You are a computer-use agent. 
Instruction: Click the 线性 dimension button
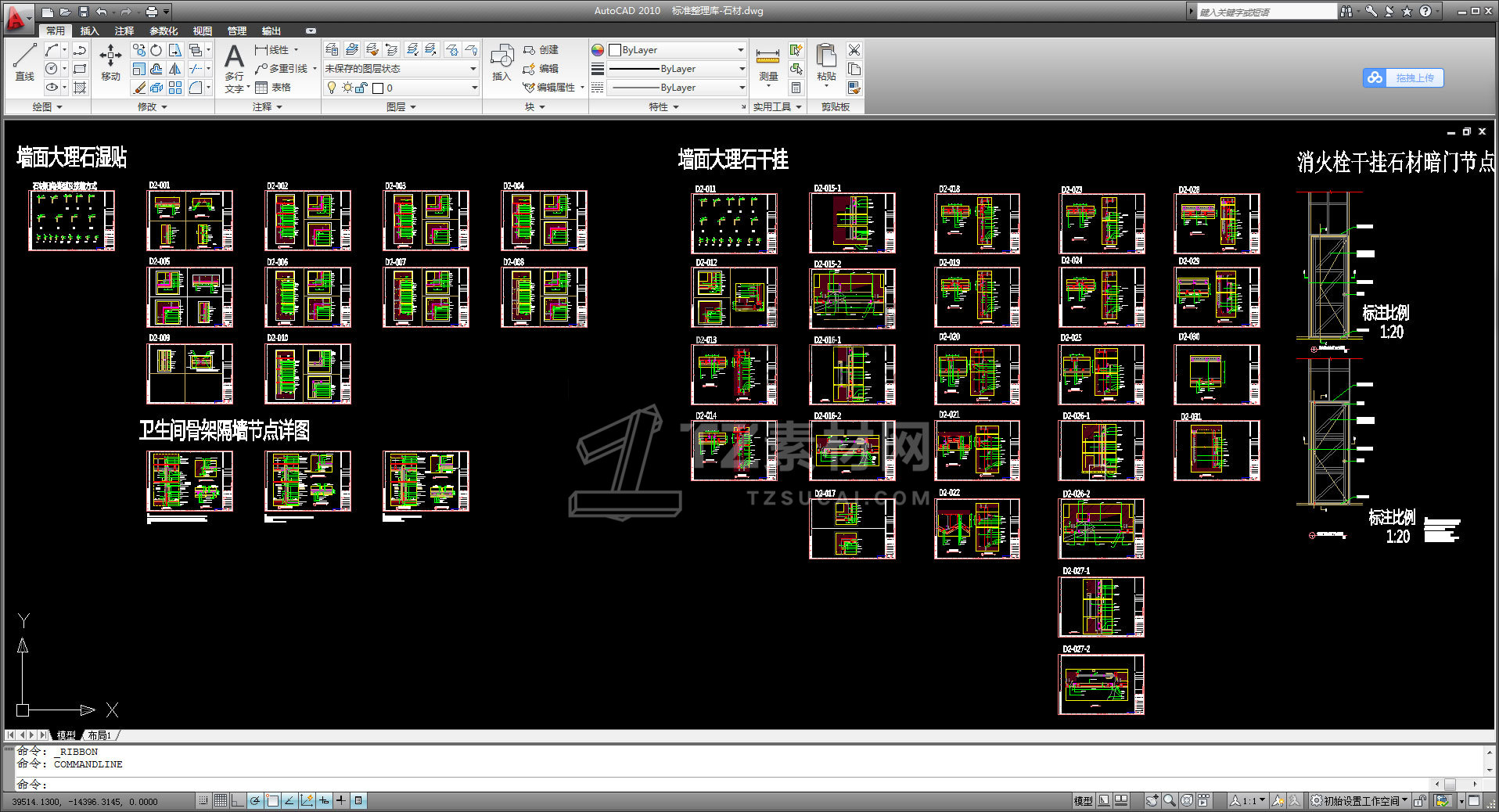point(271,50)
